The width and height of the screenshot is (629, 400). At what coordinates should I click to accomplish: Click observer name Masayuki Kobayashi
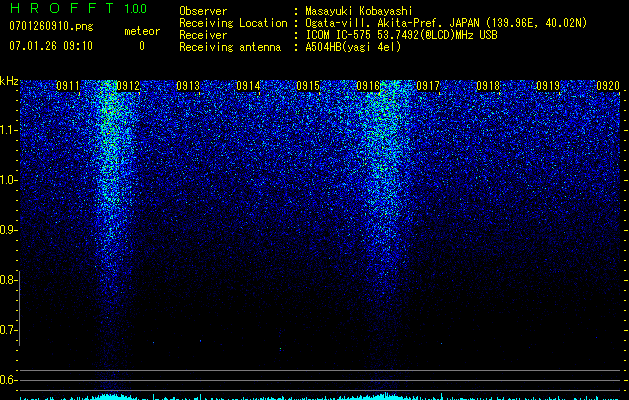[x=359, y=11]
